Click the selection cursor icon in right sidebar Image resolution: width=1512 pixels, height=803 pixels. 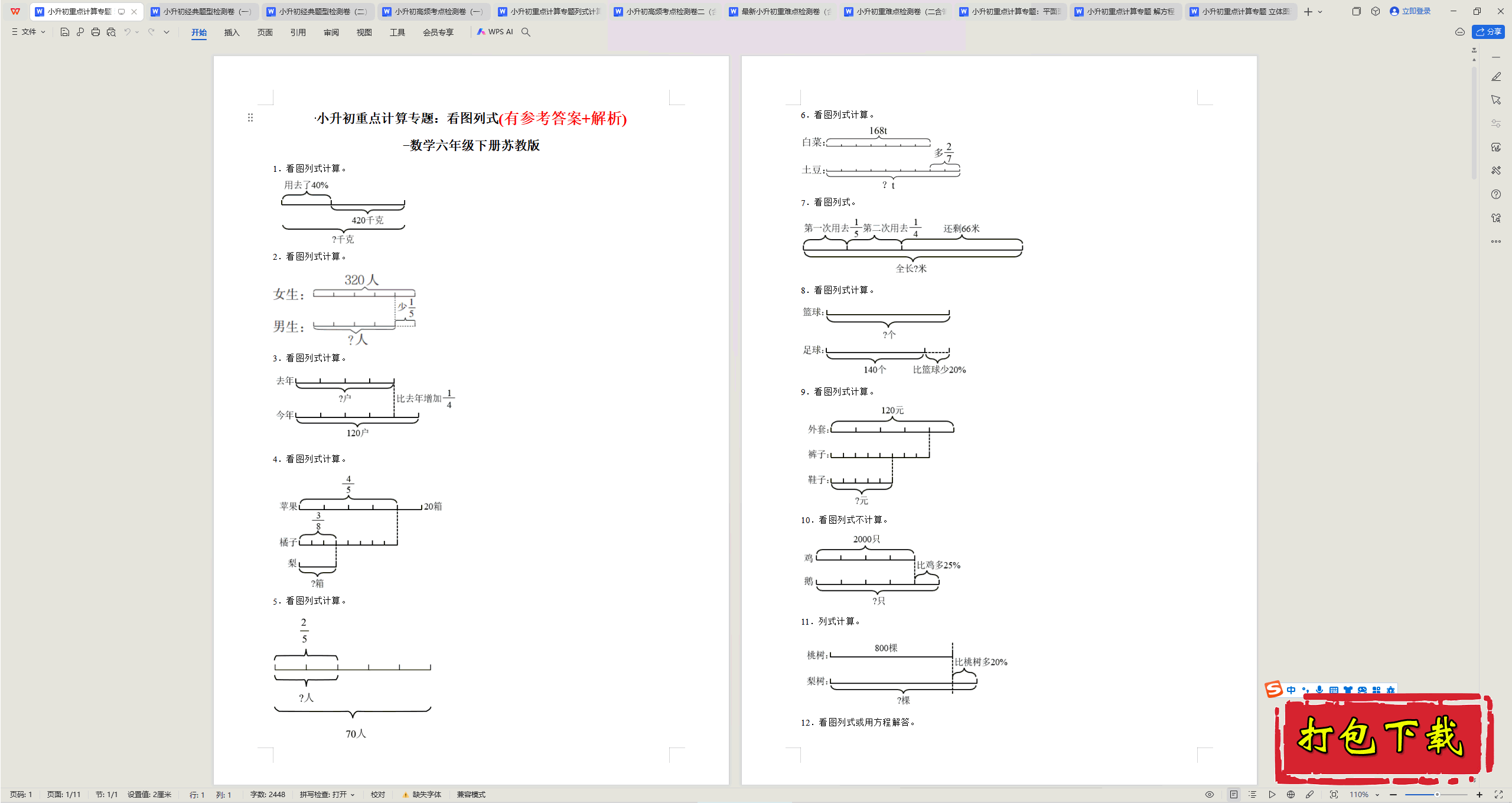click(1496, 100)
